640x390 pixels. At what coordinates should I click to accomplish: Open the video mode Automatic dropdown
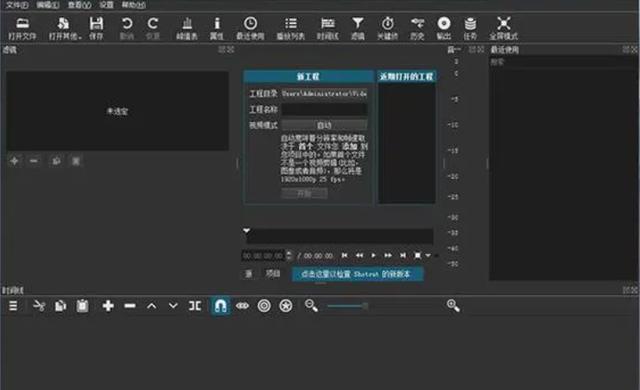(324, 125)
